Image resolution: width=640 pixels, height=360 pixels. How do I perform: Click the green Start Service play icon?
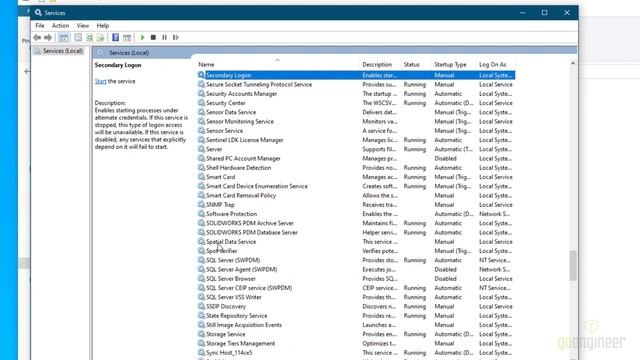(142, 38)
